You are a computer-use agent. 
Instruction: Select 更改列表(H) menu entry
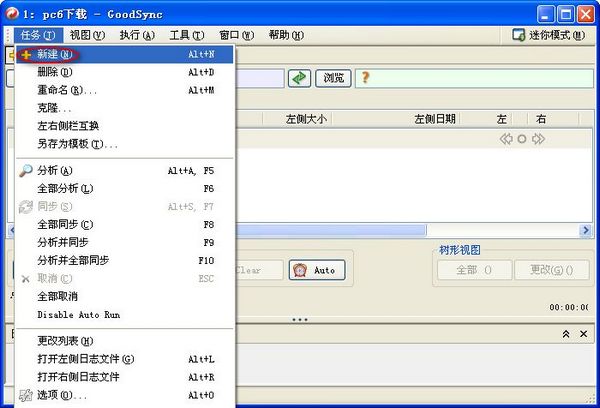(124, 341)
